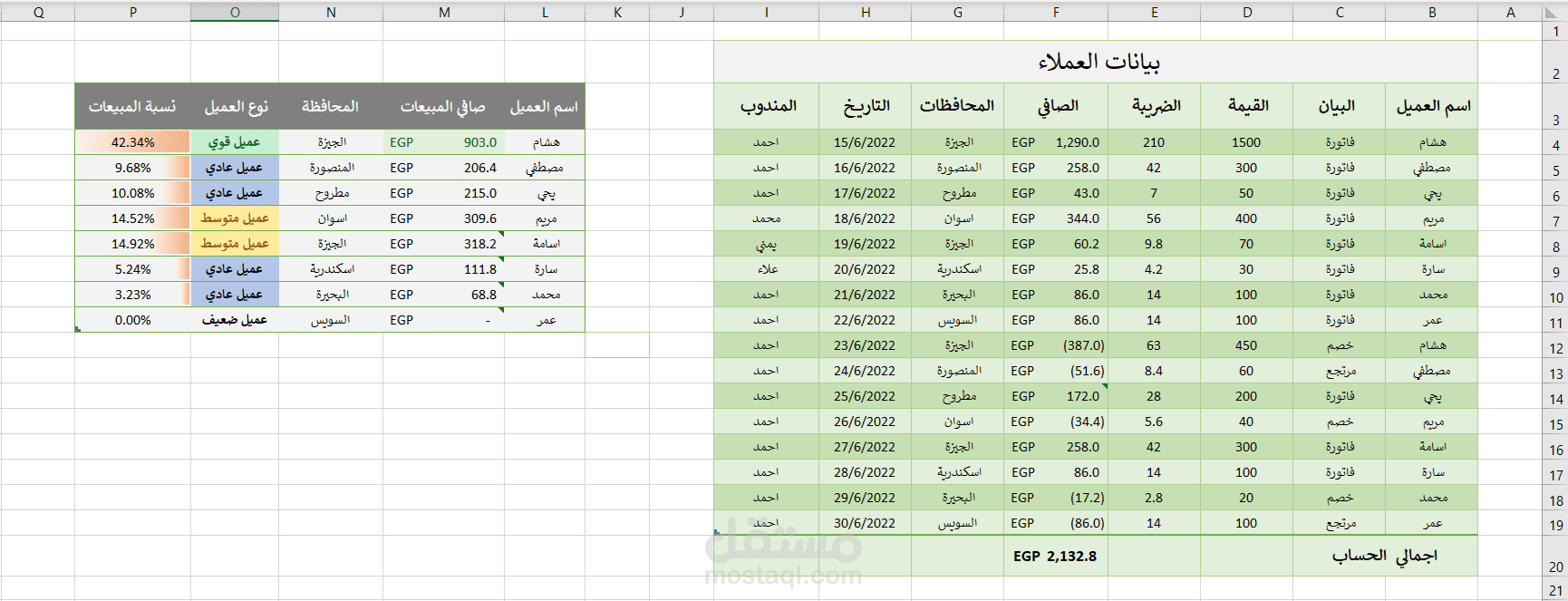Select row header 12
Screen dimensions: 1568x601
pyautogui.click(x=1555, y=345)
